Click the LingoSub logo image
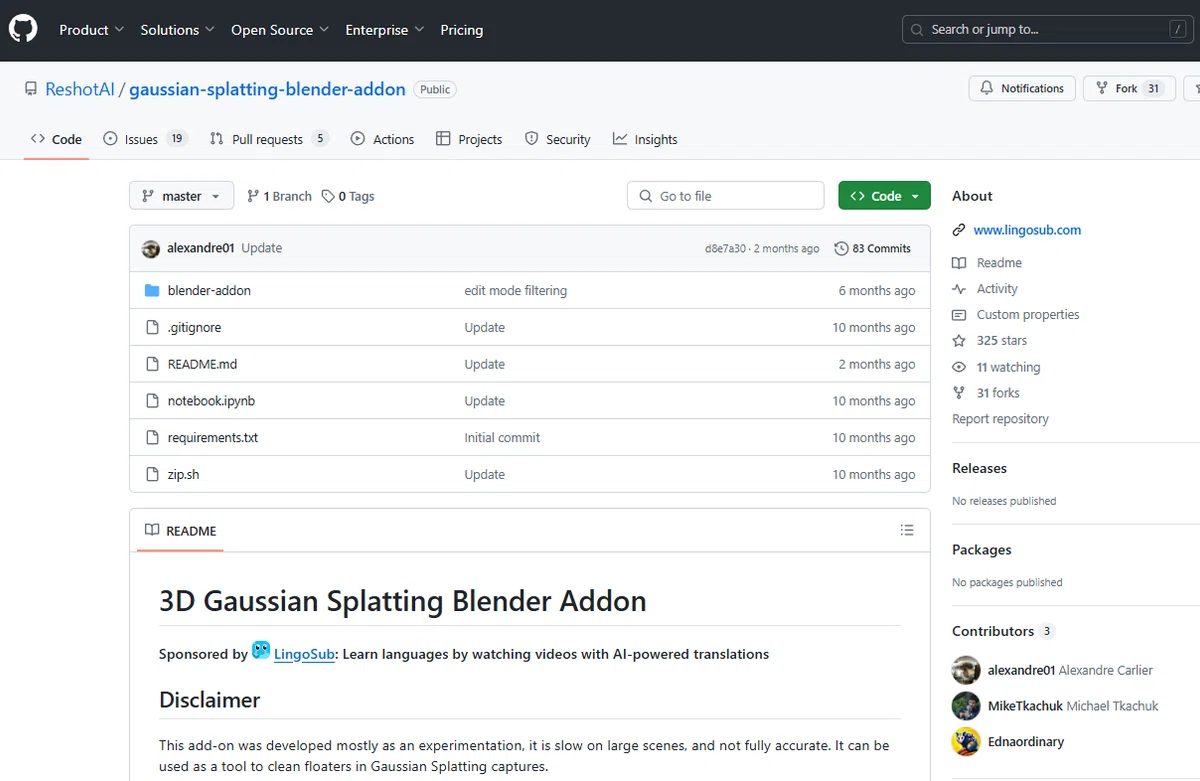This screenshot has width=1200, height=781. [x=261, y=650]
